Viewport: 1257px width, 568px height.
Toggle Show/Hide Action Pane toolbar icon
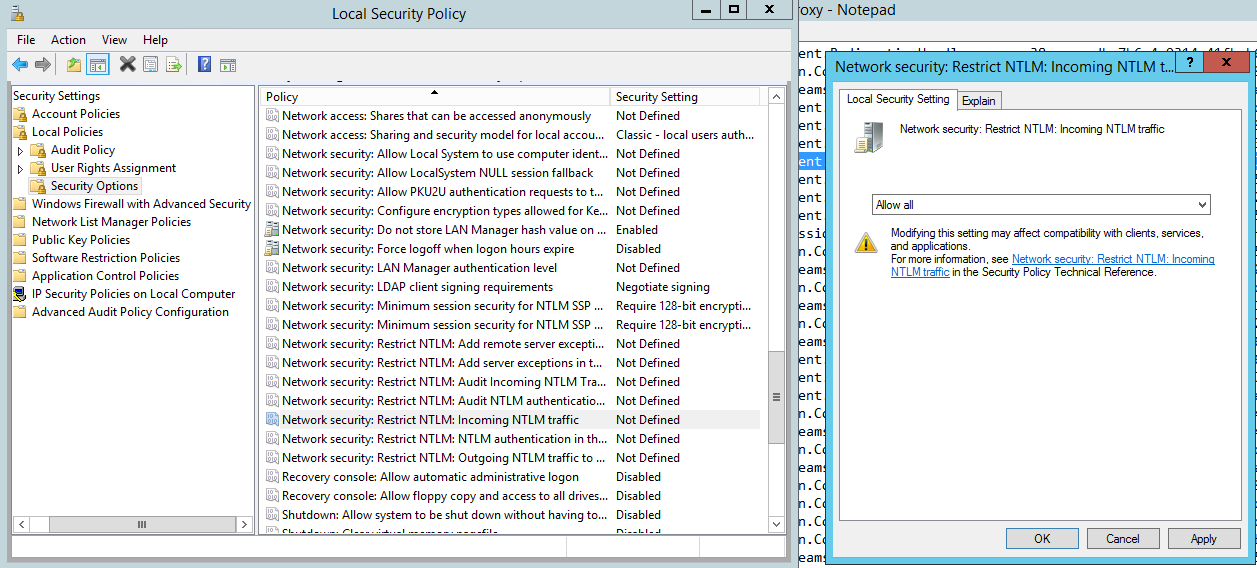[228, 65]
